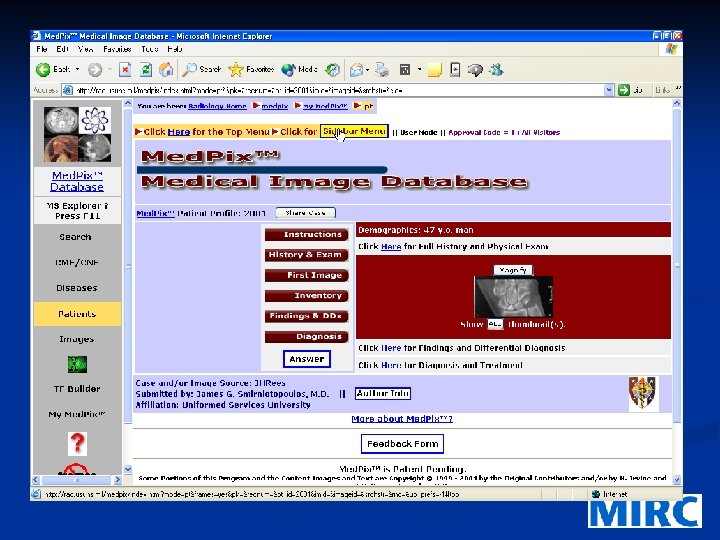Click the wrist X-ray thumbnail image
720x540 pixels.
(513, 297)
